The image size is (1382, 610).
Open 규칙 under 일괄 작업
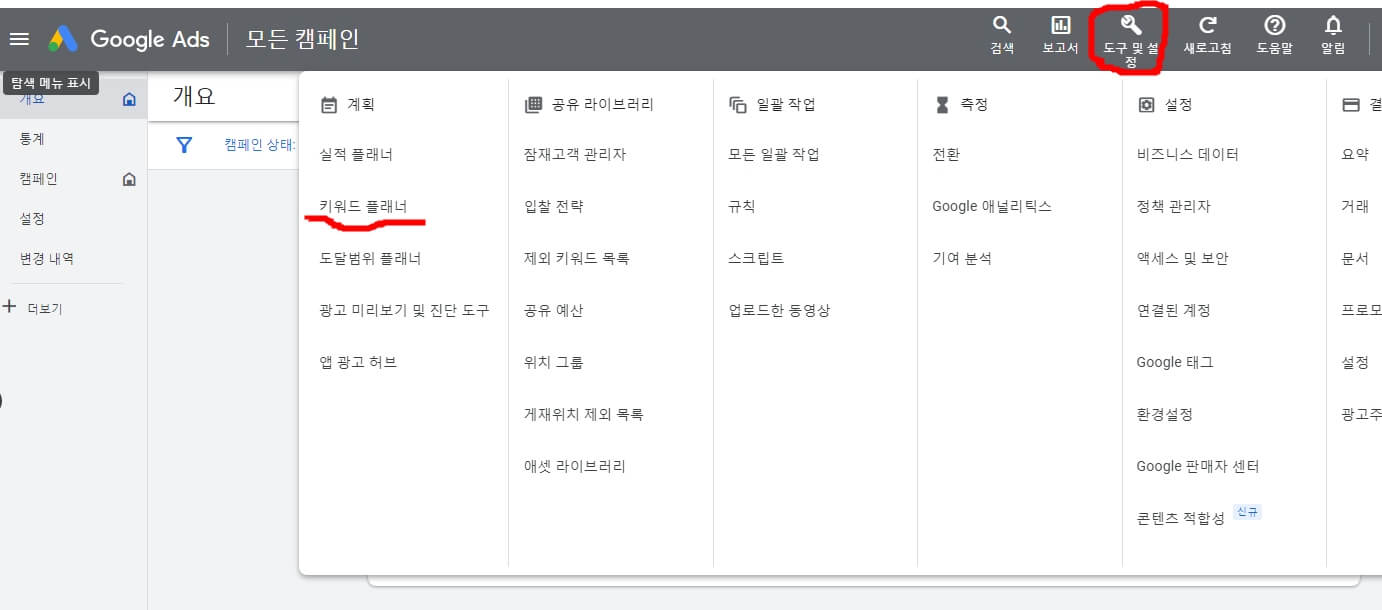tap(741, 207)
